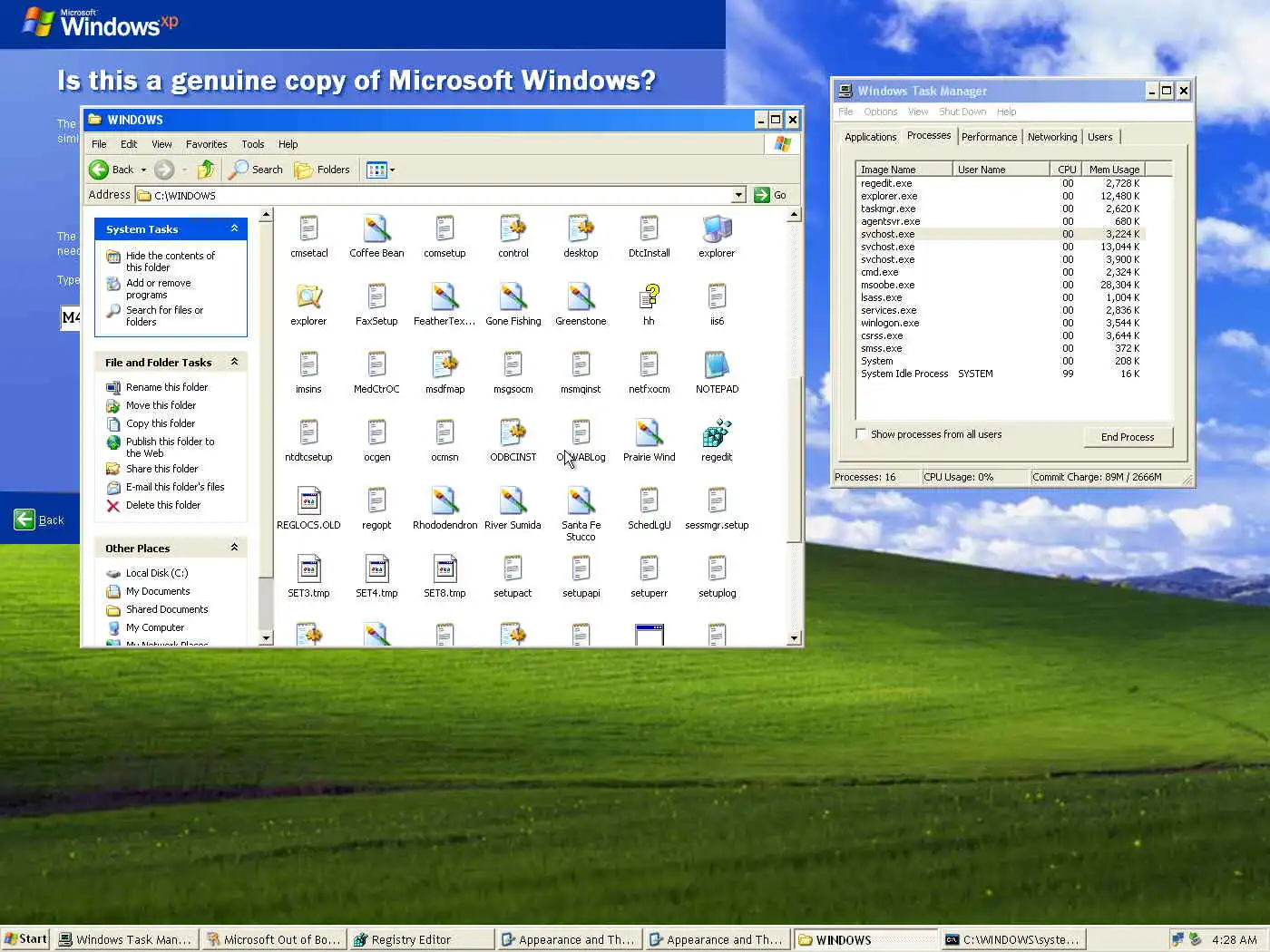1270x952 pixels.
Task: Click the Explorer Help menu
Action: [x=288, y=144]
